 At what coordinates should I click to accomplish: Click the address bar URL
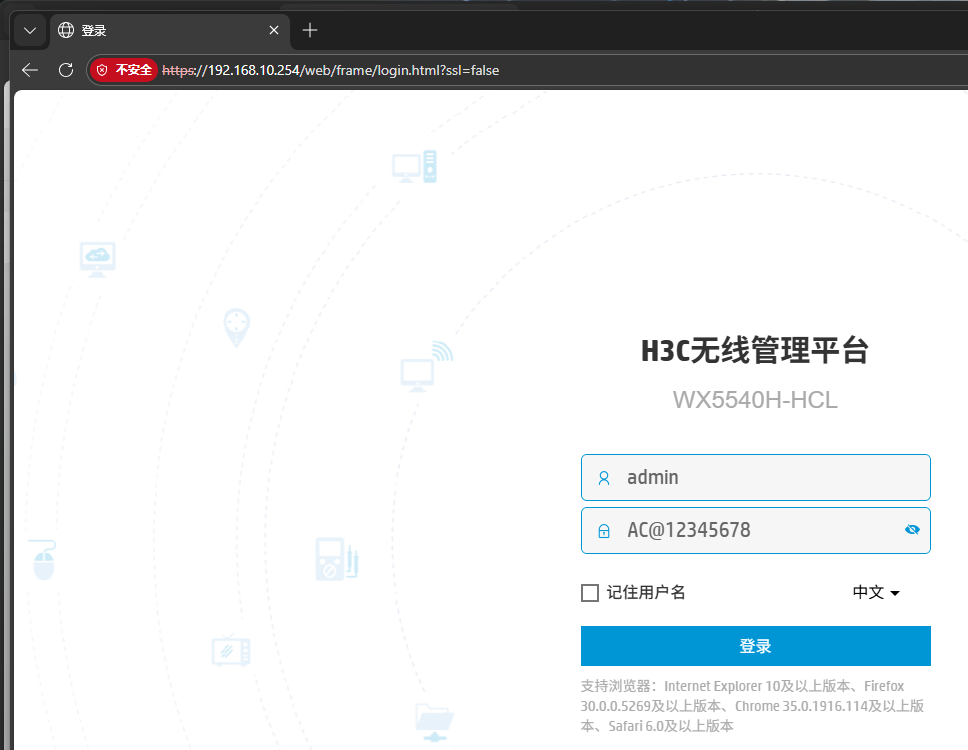pos(331,70)
